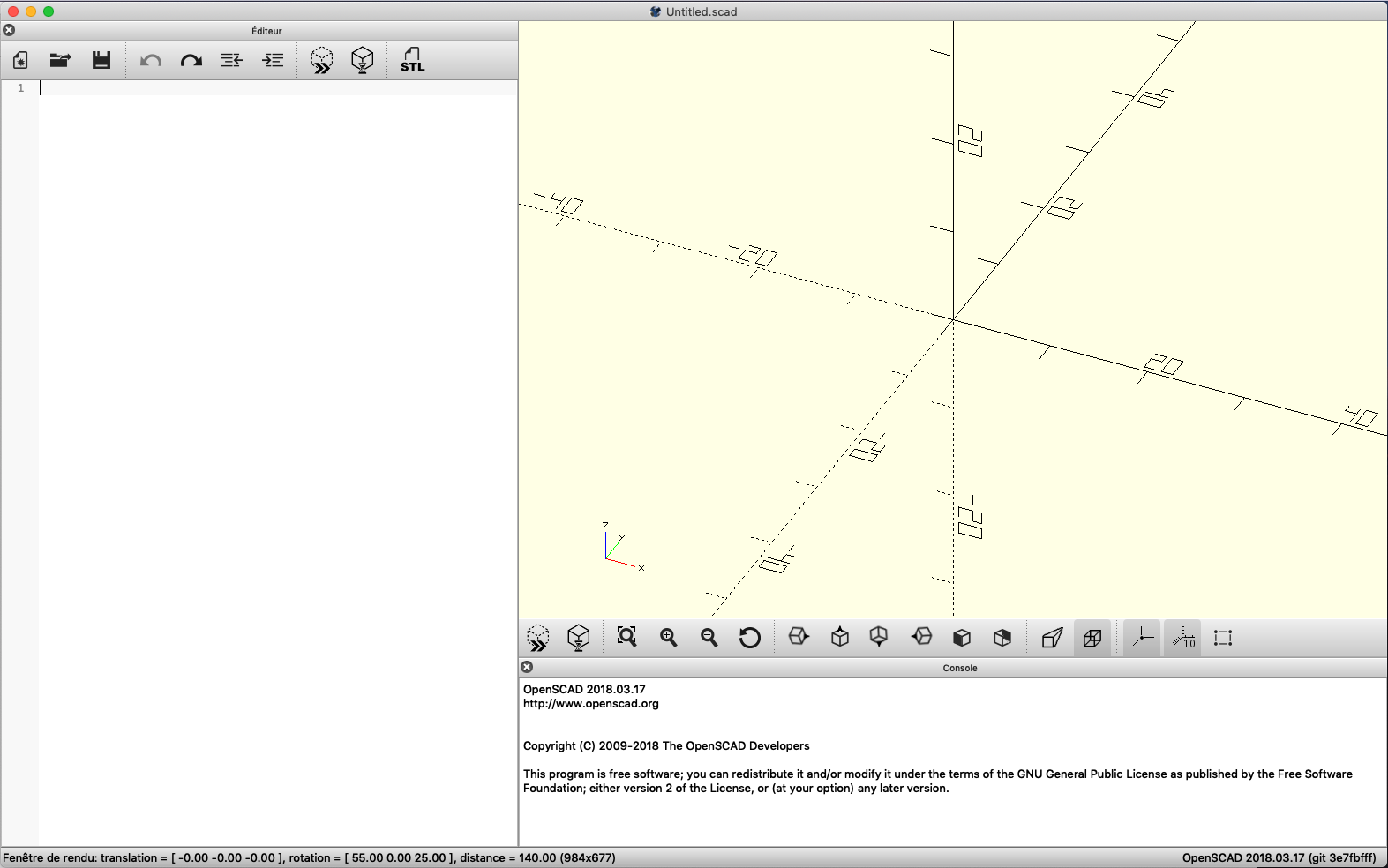Click Preview icon in the viewport toolbar
This screenshot has width=1388, height=868.
click(x=537, y=638)
